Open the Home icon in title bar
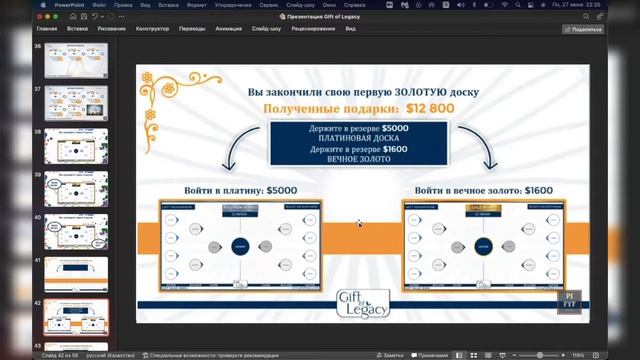This screenshot has height=360, width=640. point(73,17)
